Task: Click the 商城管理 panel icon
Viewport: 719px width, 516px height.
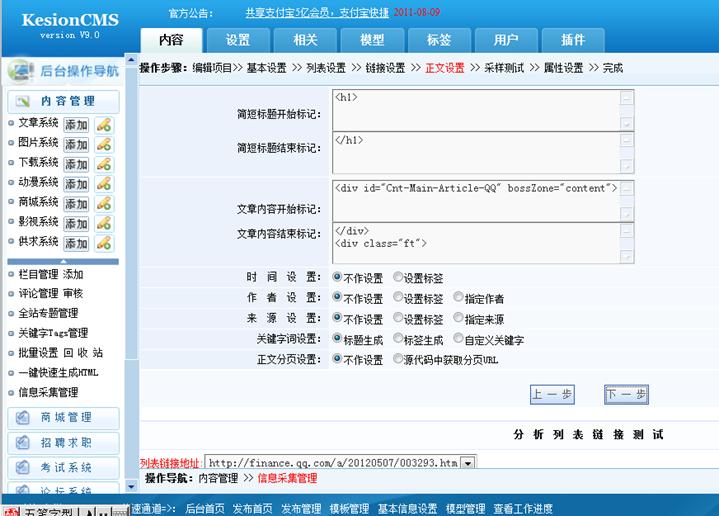Action: point(22,417)
